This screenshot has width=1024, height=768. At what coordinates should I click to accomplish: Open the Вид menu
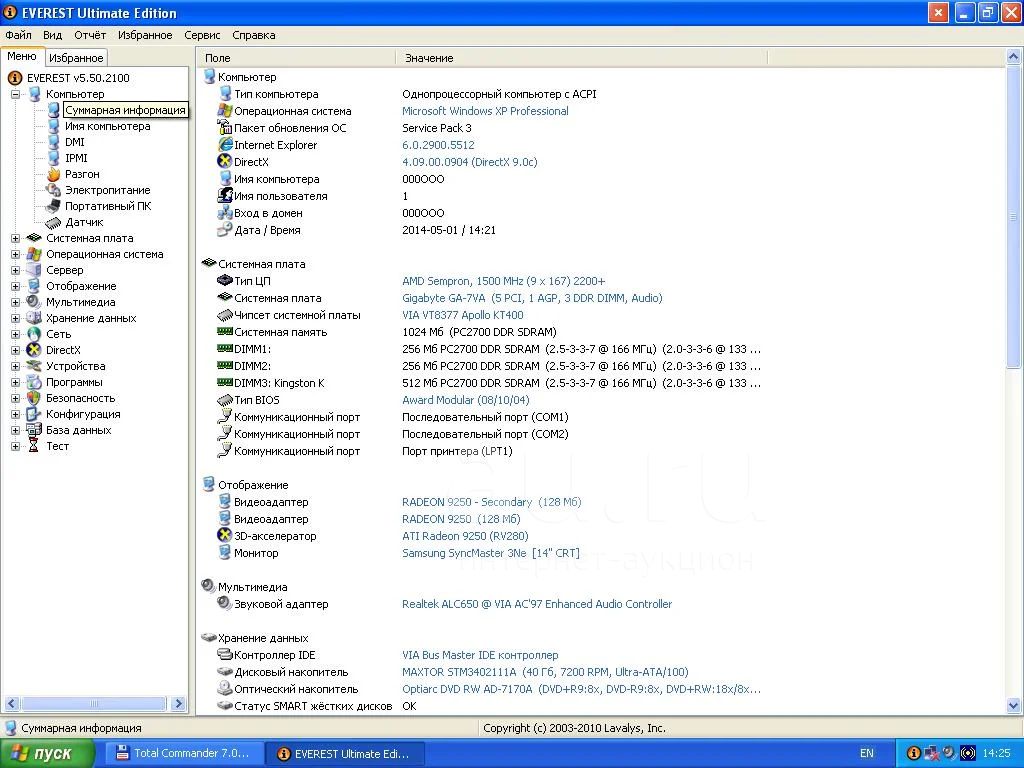(x=52, y=35)
